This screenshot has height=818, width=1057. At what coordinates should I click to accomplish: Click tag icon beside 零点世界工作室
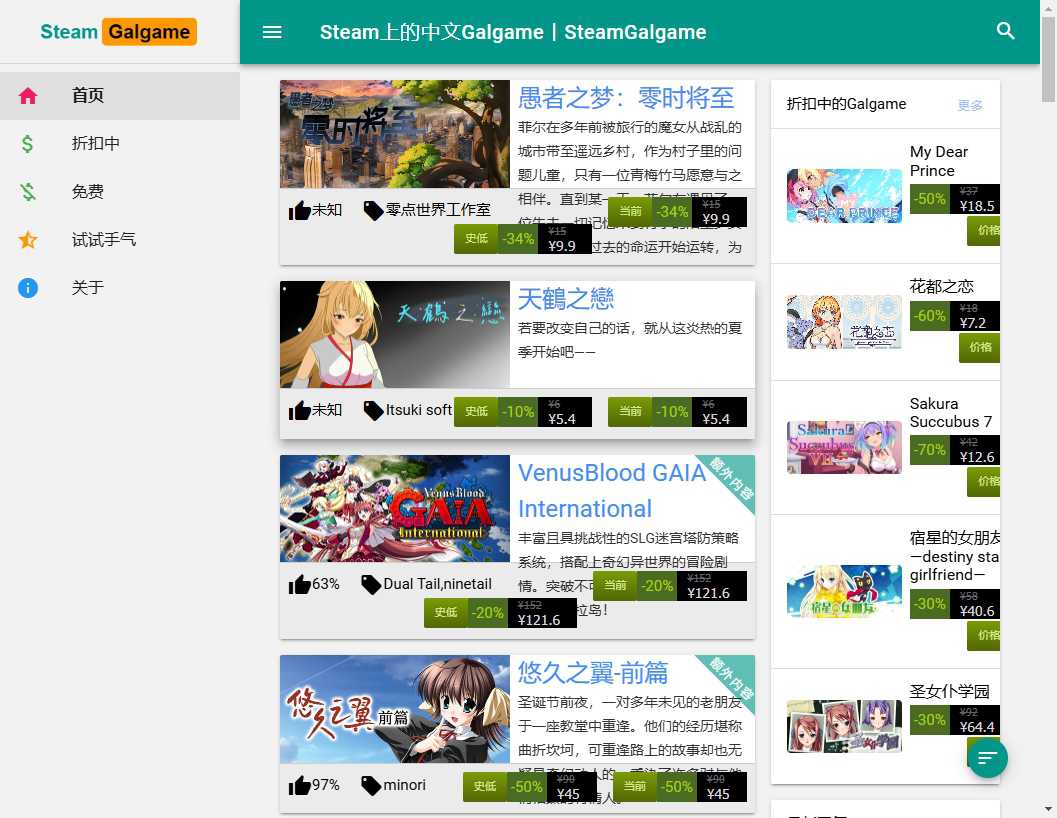(373, 210)
